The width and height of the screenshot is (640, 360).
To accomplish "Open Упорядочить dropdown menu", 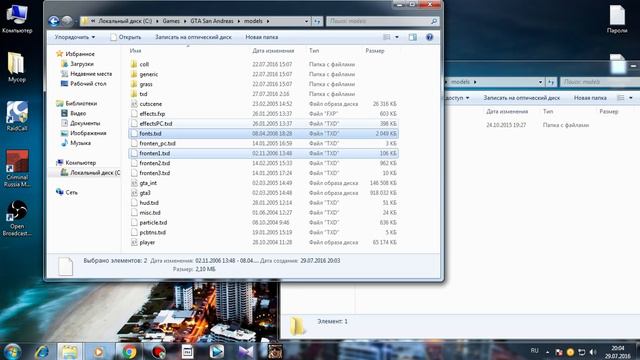I will coord(75,37).
